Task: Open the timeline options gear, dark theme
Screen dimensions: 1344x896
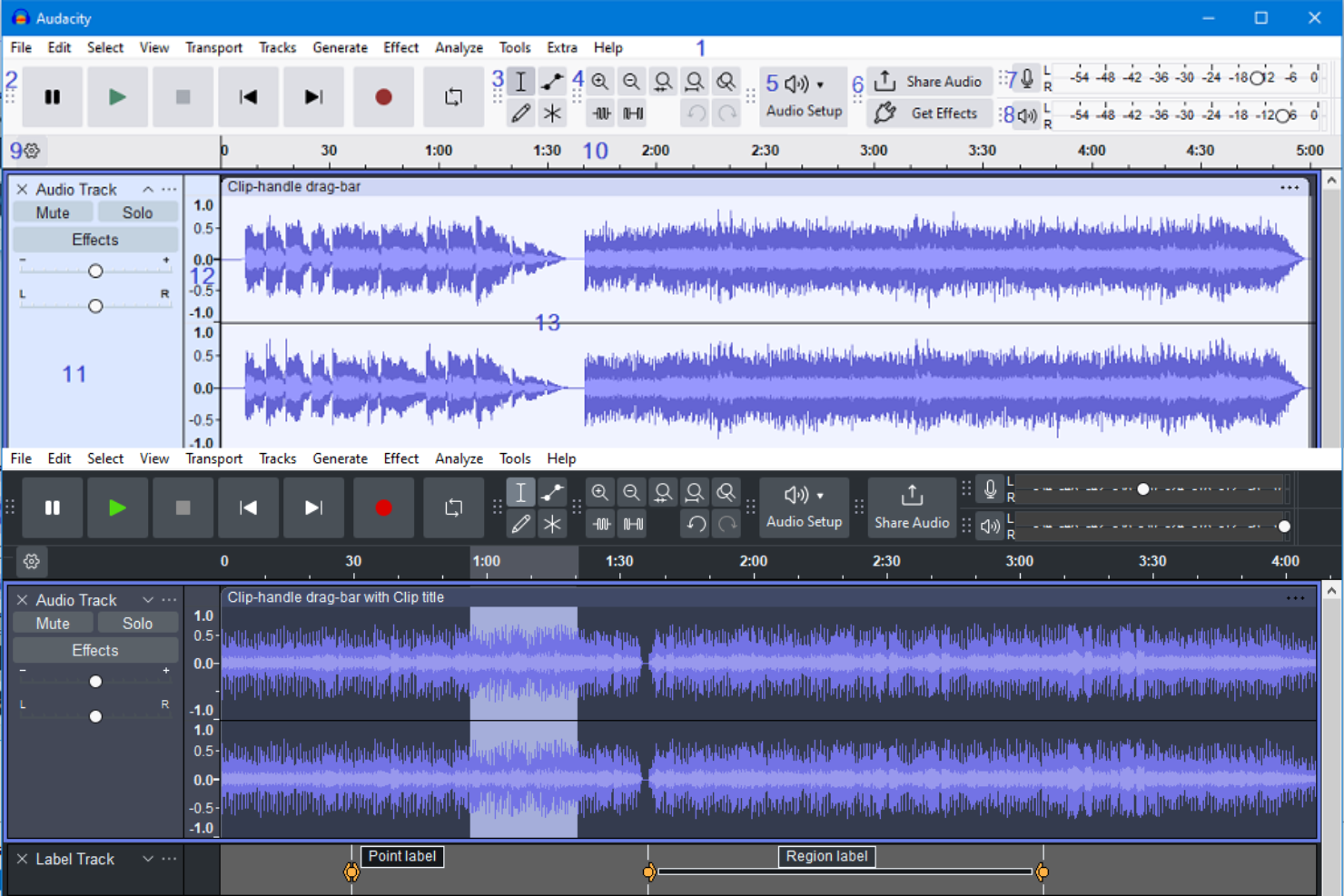Action: 32,562
